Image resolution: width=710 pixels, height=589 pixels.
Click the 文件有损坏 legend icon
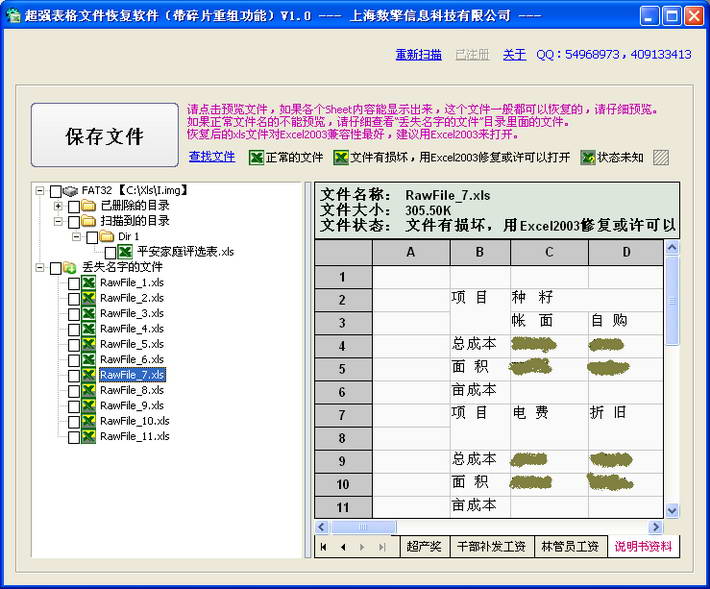pyautogui.click(x=341, y=158)
